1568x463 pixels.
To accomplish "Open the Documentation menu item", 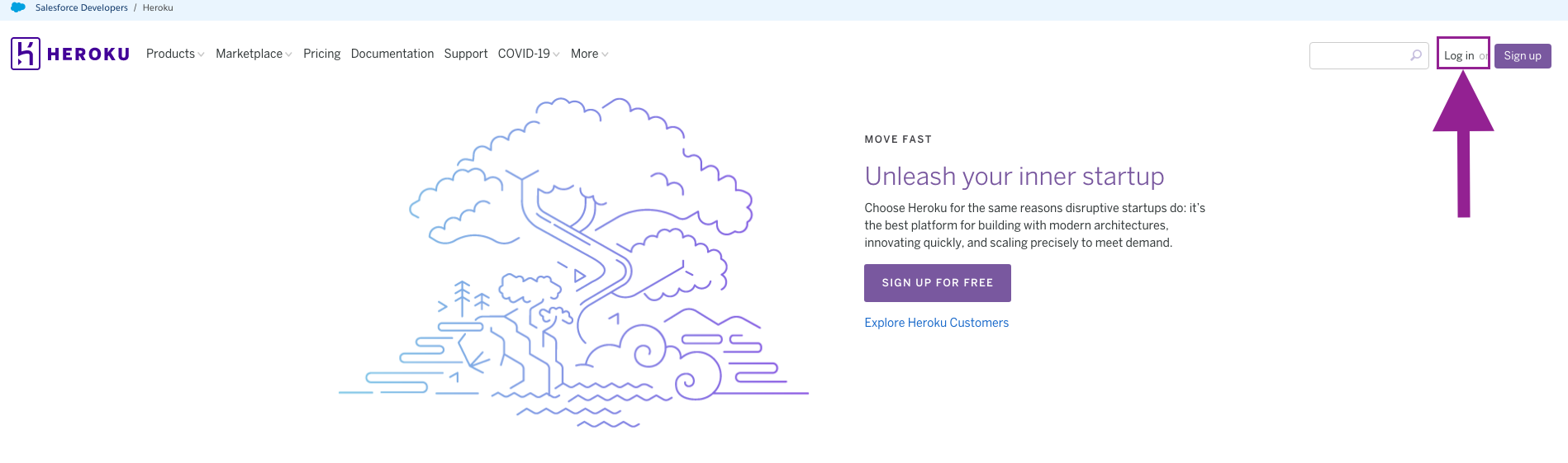I will 392,54.
